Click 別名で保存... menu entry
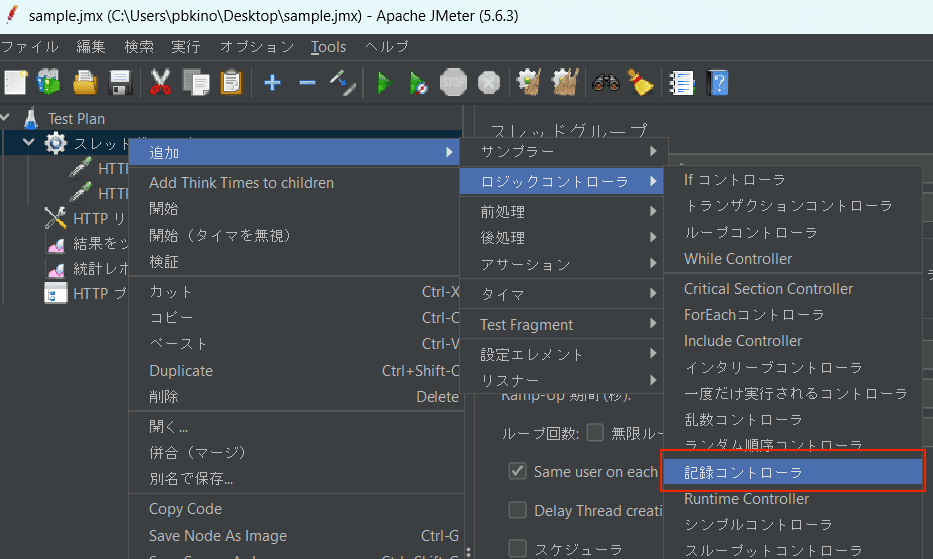The height and width of the screenshot is (559, 933). coord(296,478)
